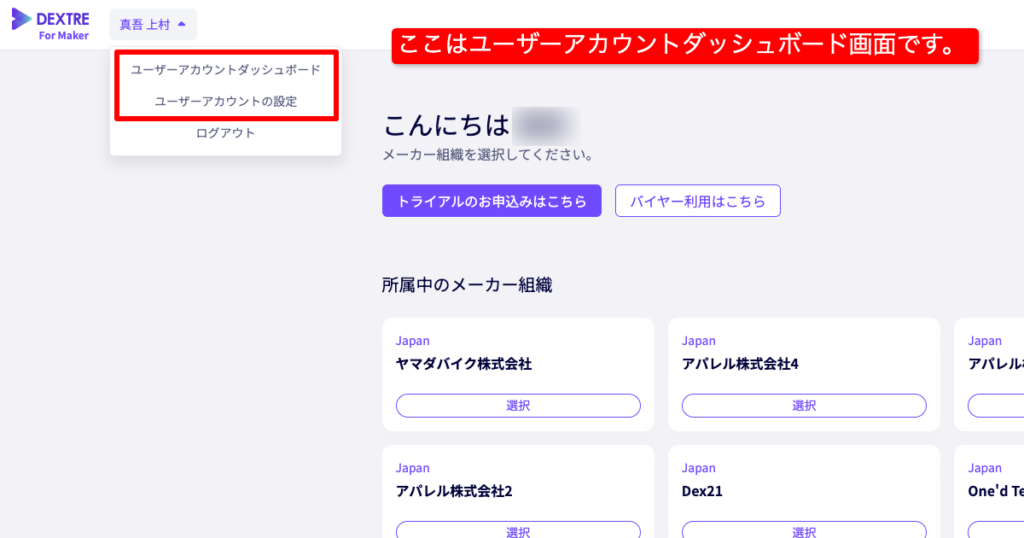Select the アパレル株式会社2 organization name
The height and width of the screenshot is (538, 1024).
coord(454,491)
